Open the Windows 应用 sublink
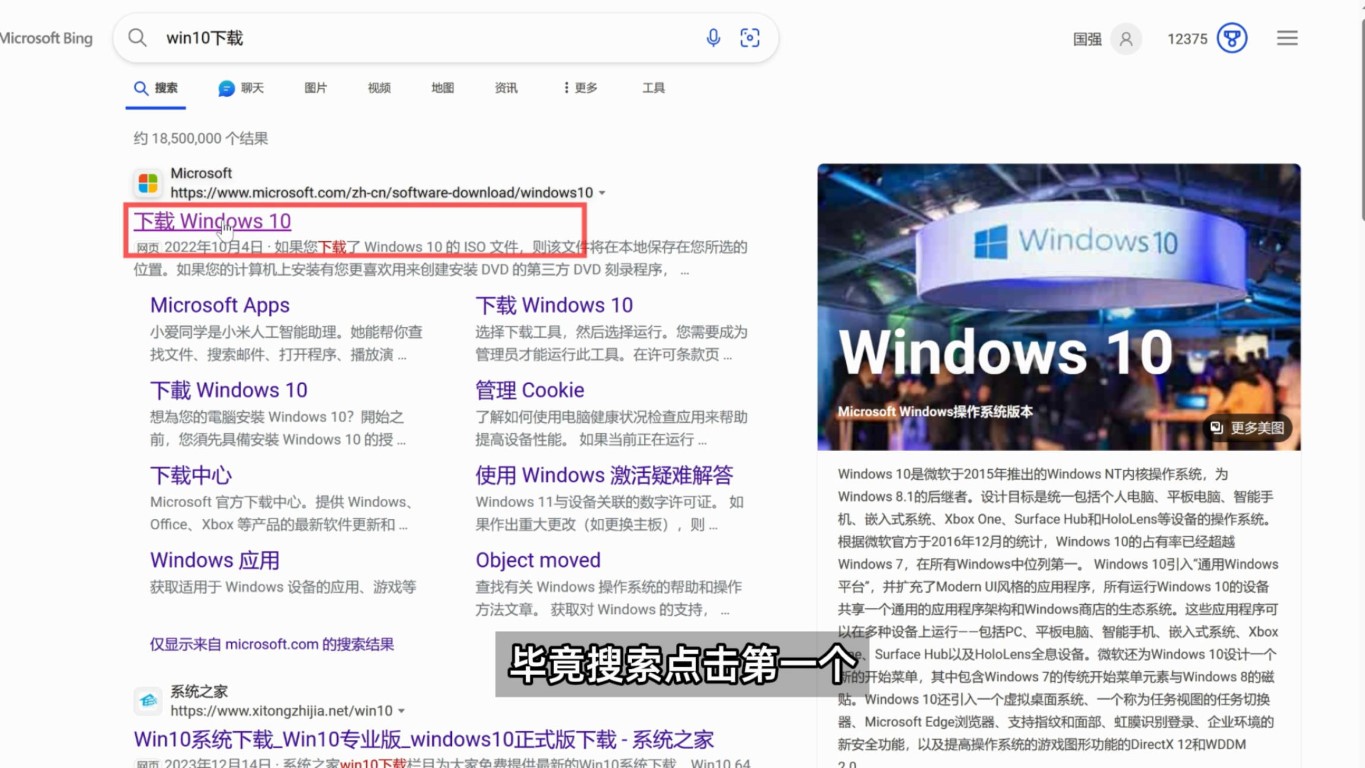The width and height of the screenshot is (1365, 768). 215,561
